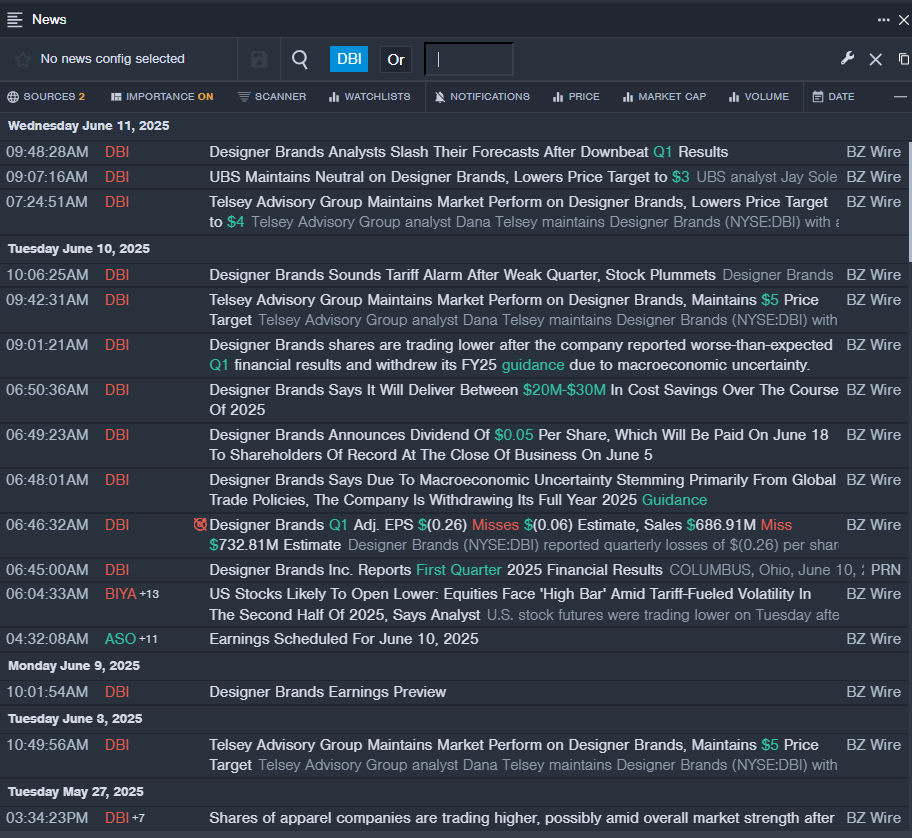
Task: Toggle the Importance filter
Action: pos(162,97)
